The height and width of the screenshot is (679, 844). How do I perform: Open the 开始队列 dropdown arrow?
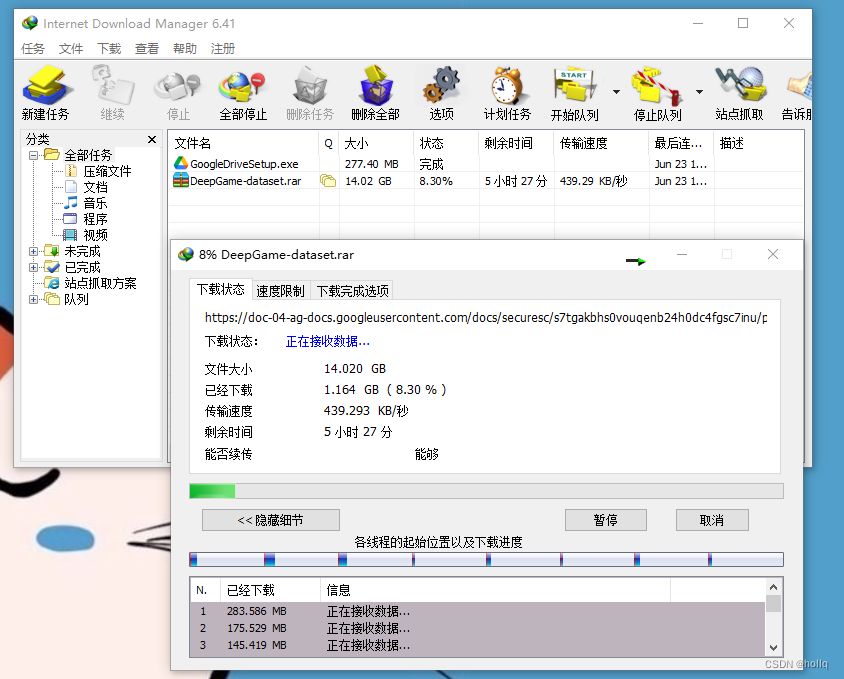pos(616,92)
